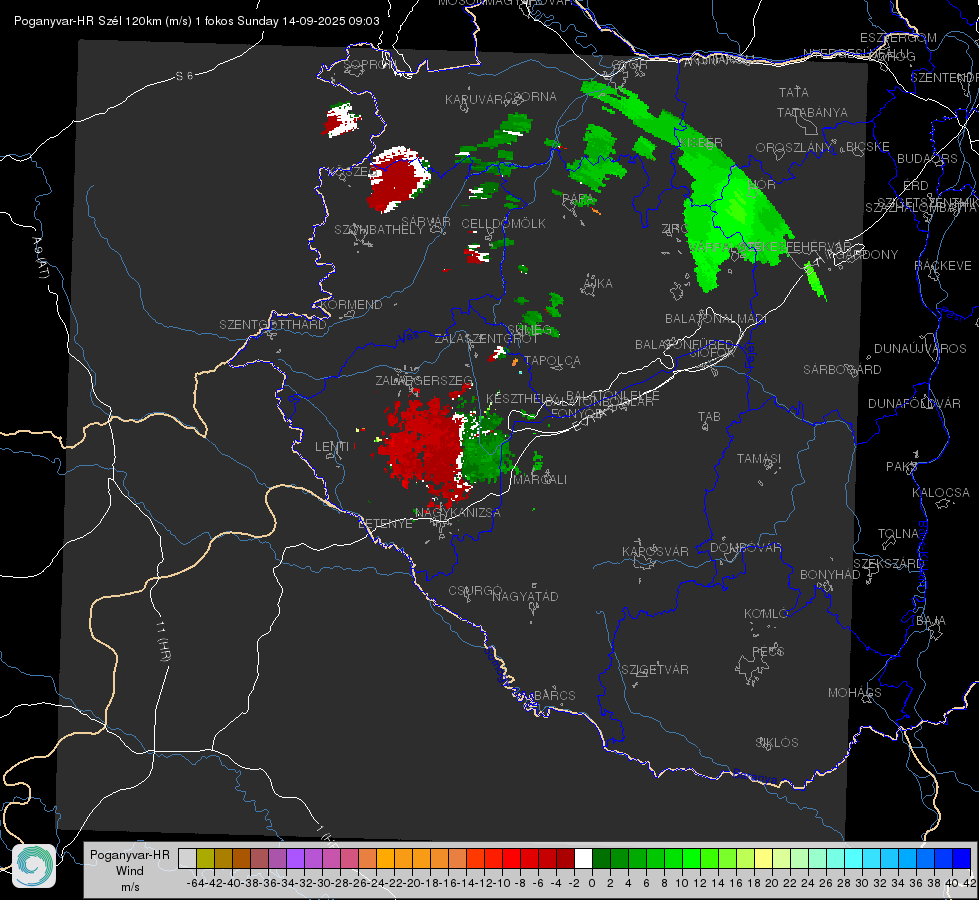Click the SZENTGOTTHÁRD city label

click(x=273, y=325)
